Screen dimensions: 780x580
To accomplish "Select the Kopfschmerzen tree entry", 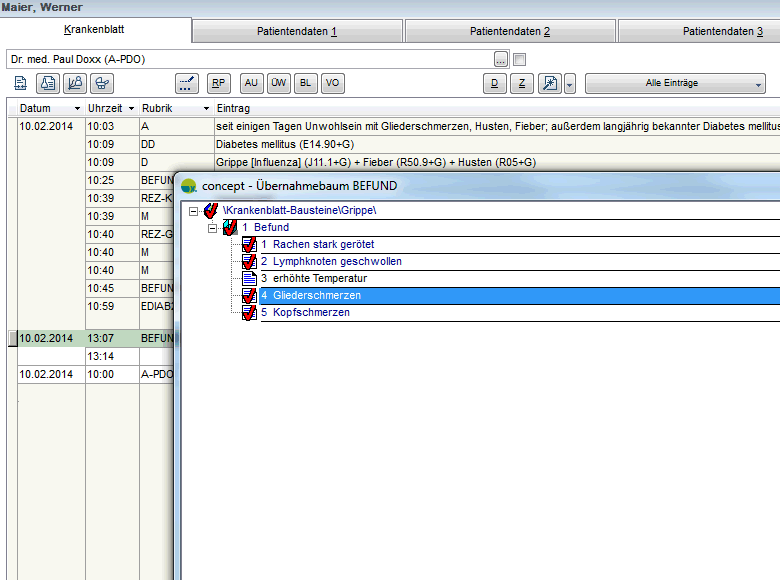I will click(x=310, y=313).
